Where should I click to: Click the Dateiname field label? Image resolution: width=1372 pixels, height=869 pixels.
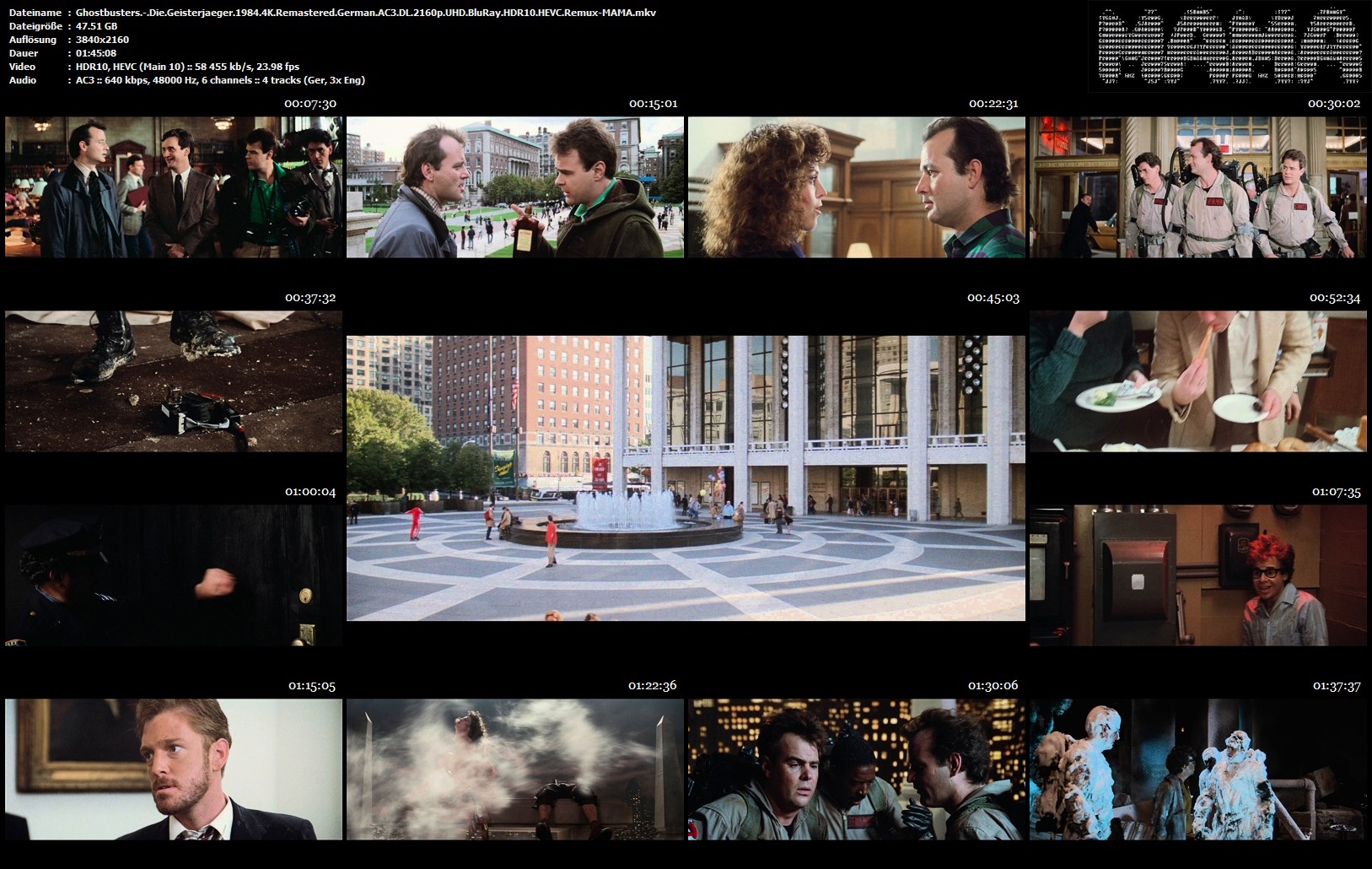tap(35, 13)
